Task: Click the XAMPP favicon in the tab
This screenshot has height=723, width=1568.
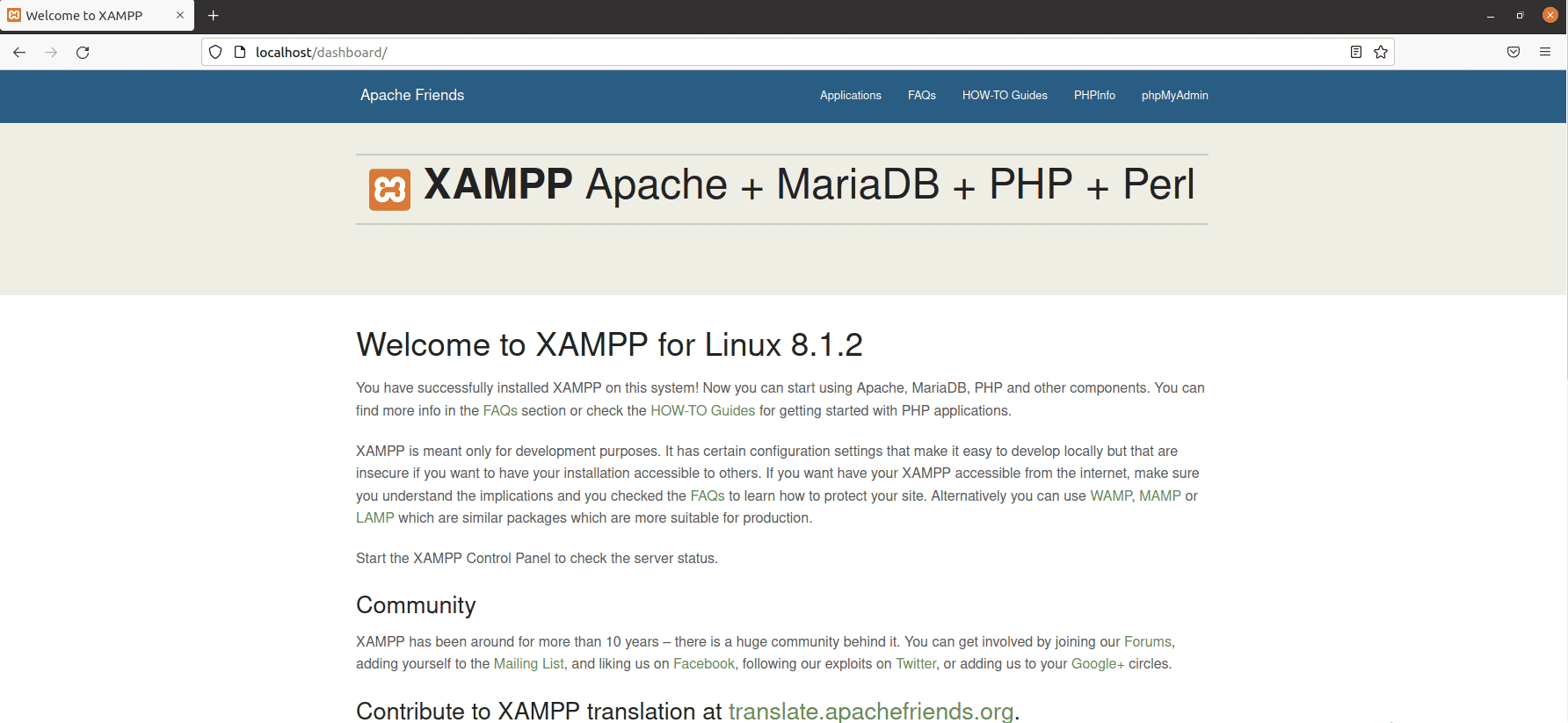Action: [14, 16]
